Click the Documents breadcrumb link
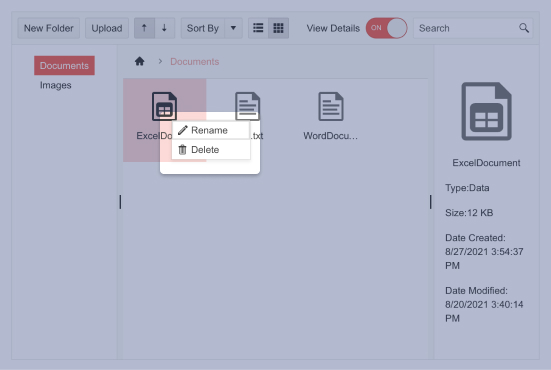 coord(195,61)
